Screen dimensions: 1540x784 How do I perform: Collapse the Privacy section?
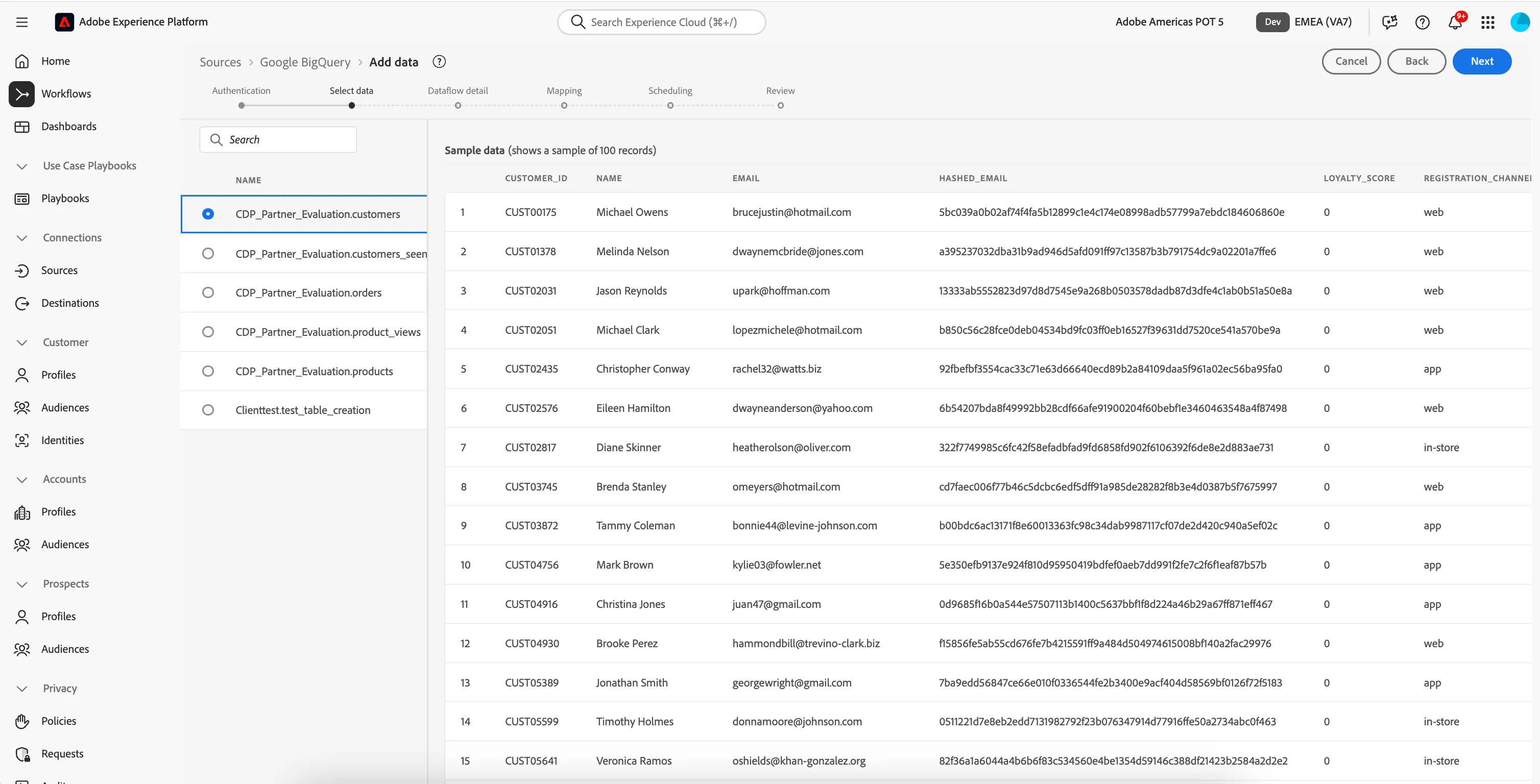tap(22, 689)
